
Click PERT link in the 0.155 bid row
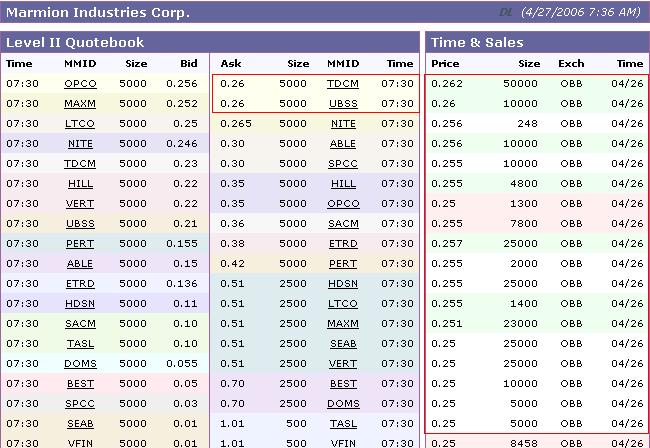click(x=80, y=244)
